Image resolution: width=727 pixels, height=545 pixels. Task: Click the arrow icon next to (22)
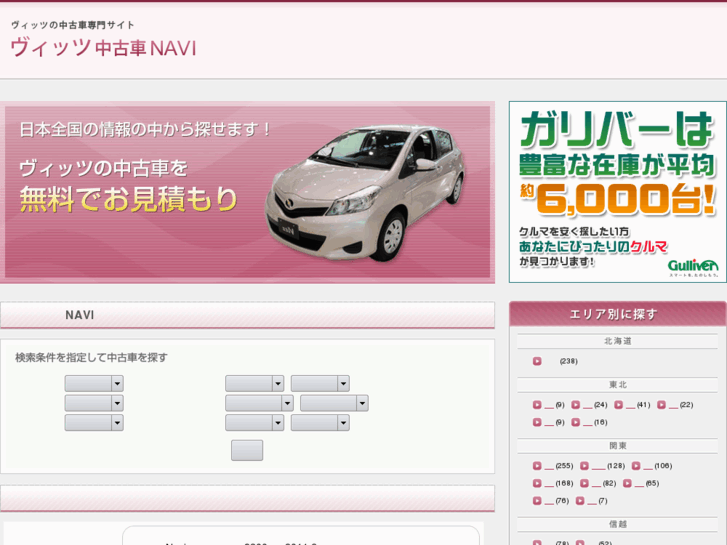pos(661,405)
